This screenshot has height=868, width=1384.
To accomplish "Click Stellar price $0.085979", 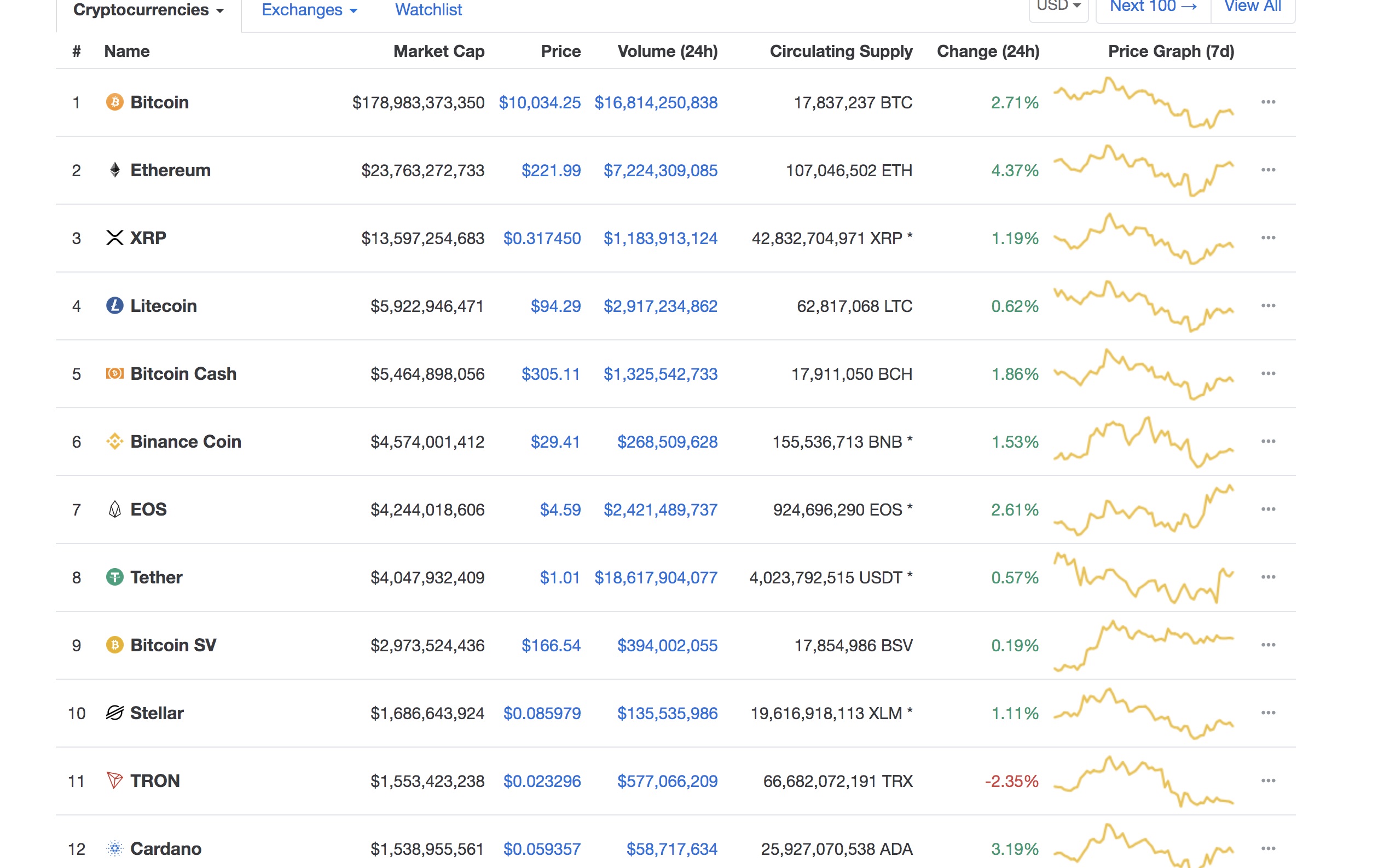I will point(542,713).
